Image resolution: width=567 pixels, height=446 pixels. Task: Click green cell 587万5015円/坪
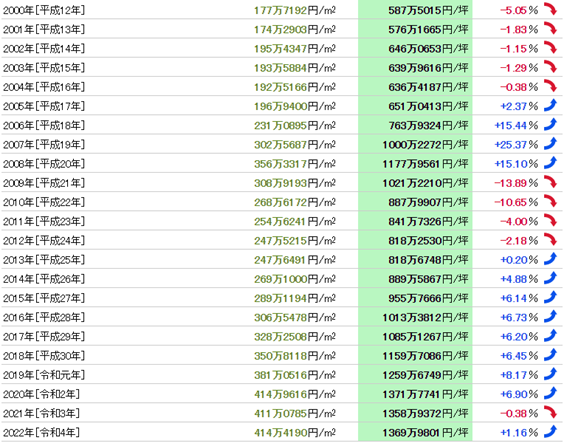[x=415, y=10]
